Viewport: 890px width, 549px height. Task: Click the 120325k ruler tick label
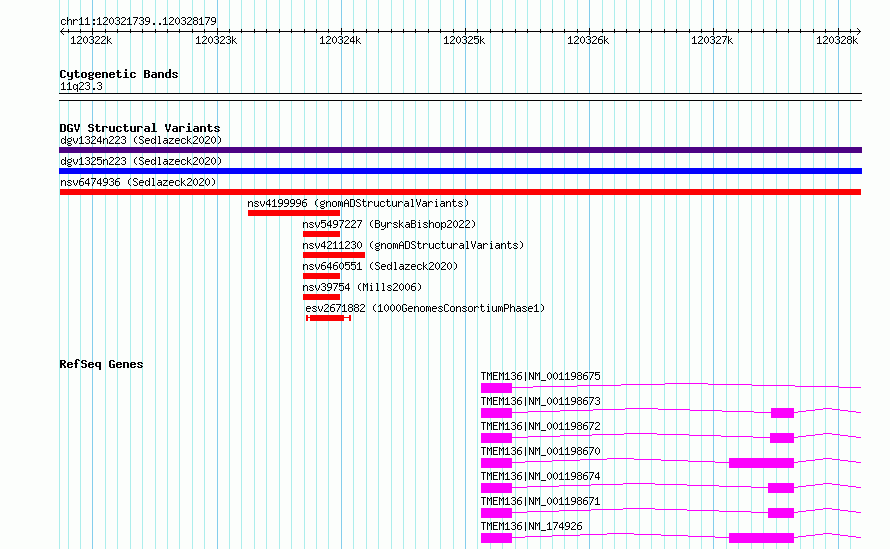[464, 40]
